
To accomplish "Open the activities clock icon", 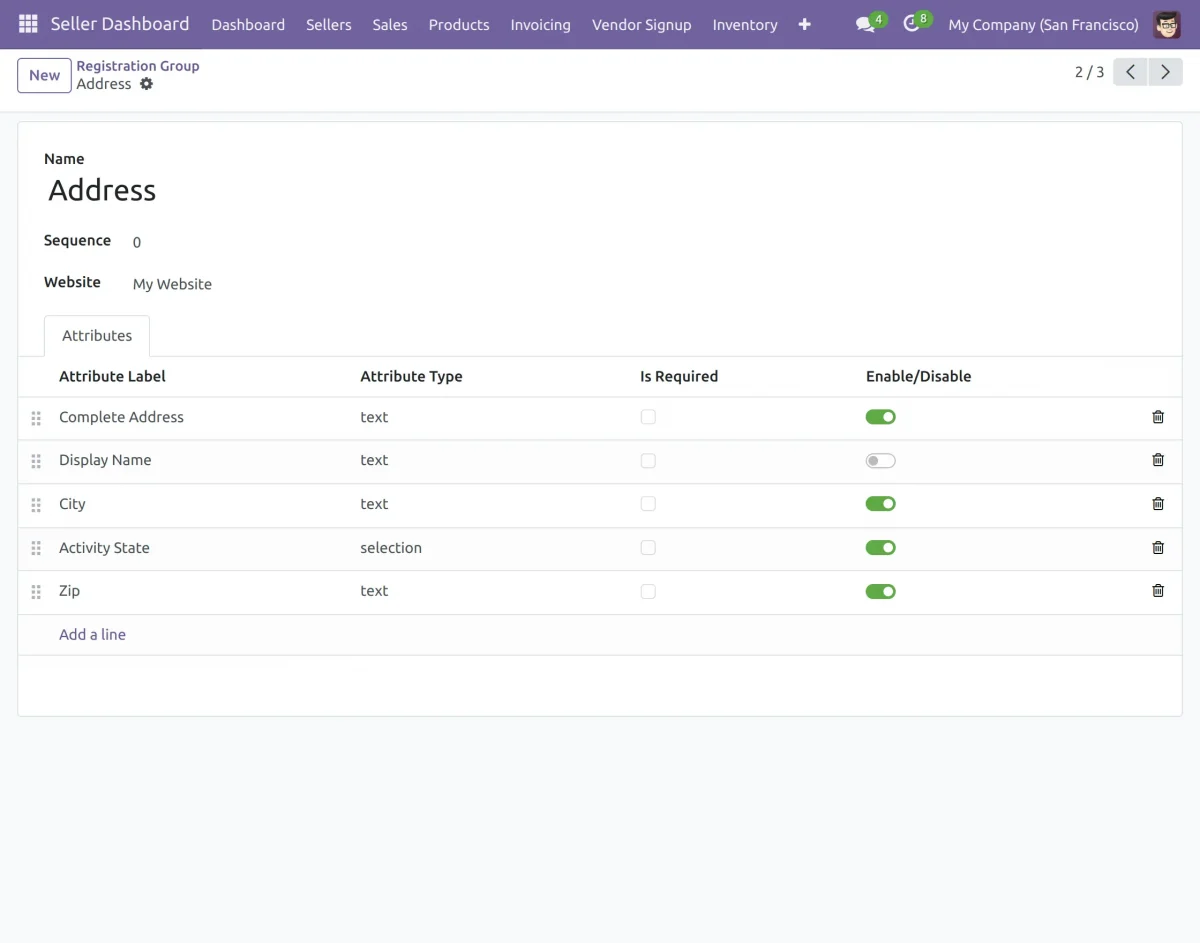I will [911, 24].
